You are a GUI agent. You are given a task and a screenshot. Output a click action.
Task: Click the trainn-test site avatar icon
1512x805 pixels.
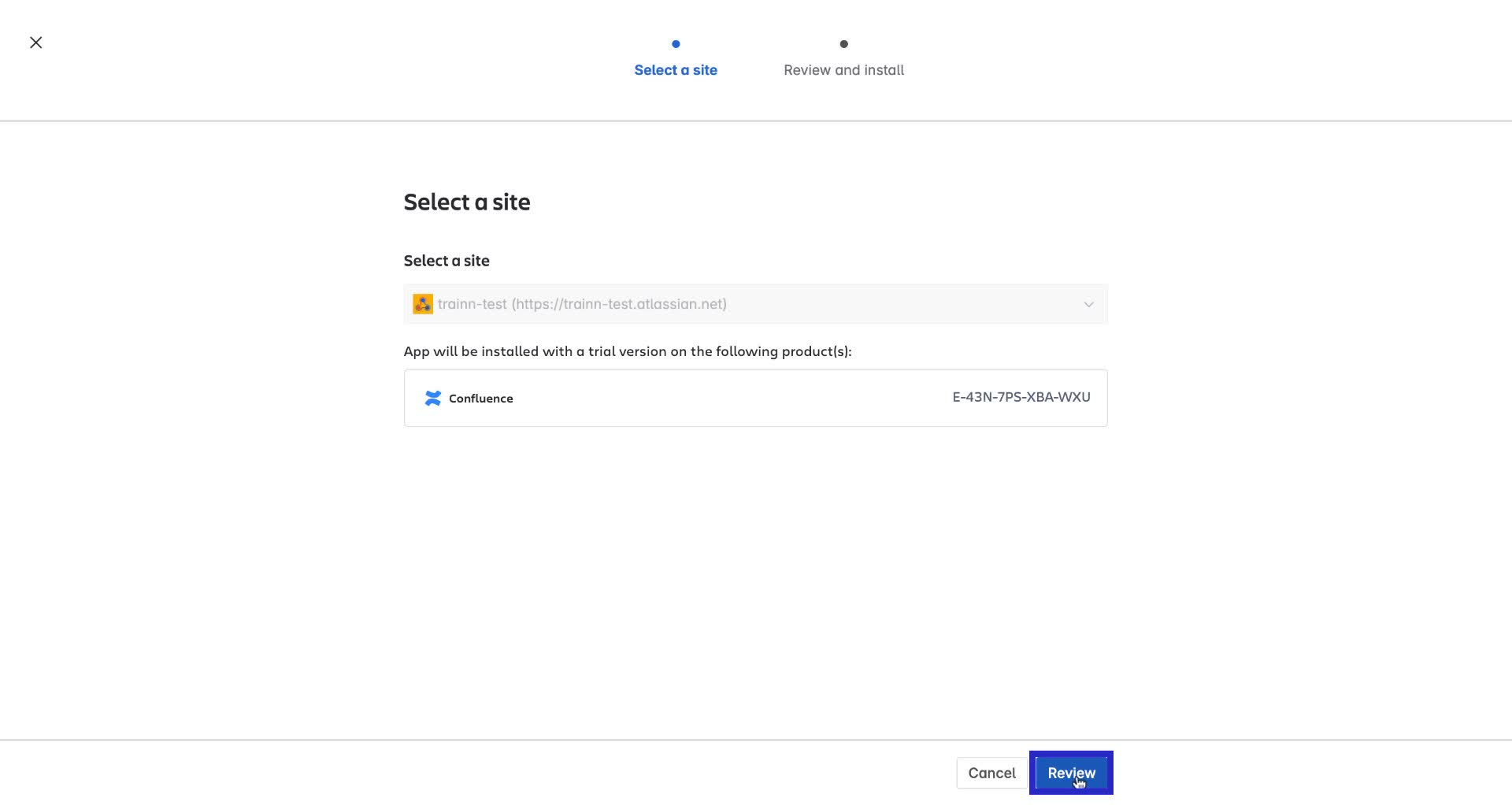point(422,304)
